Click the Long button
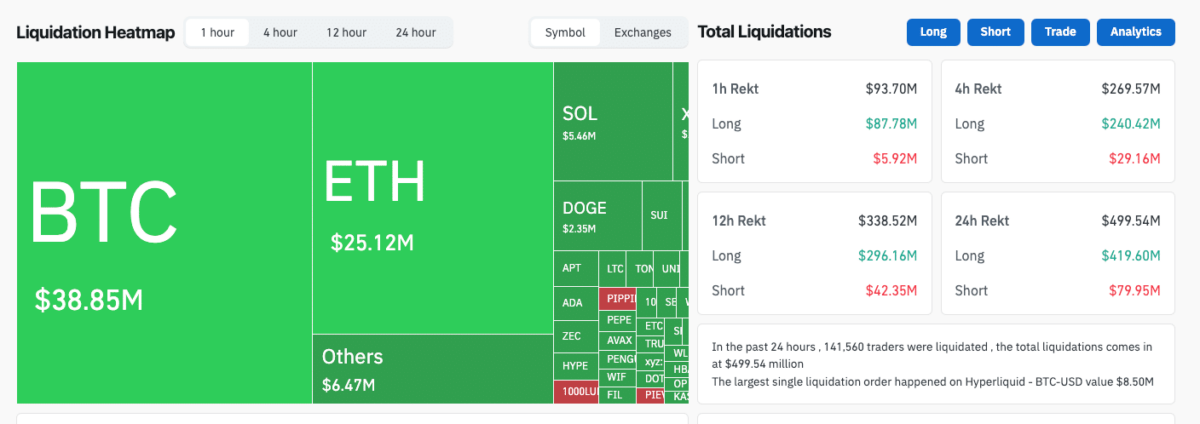The height and width of the screenshot is (424, 1200). [933, 32]
